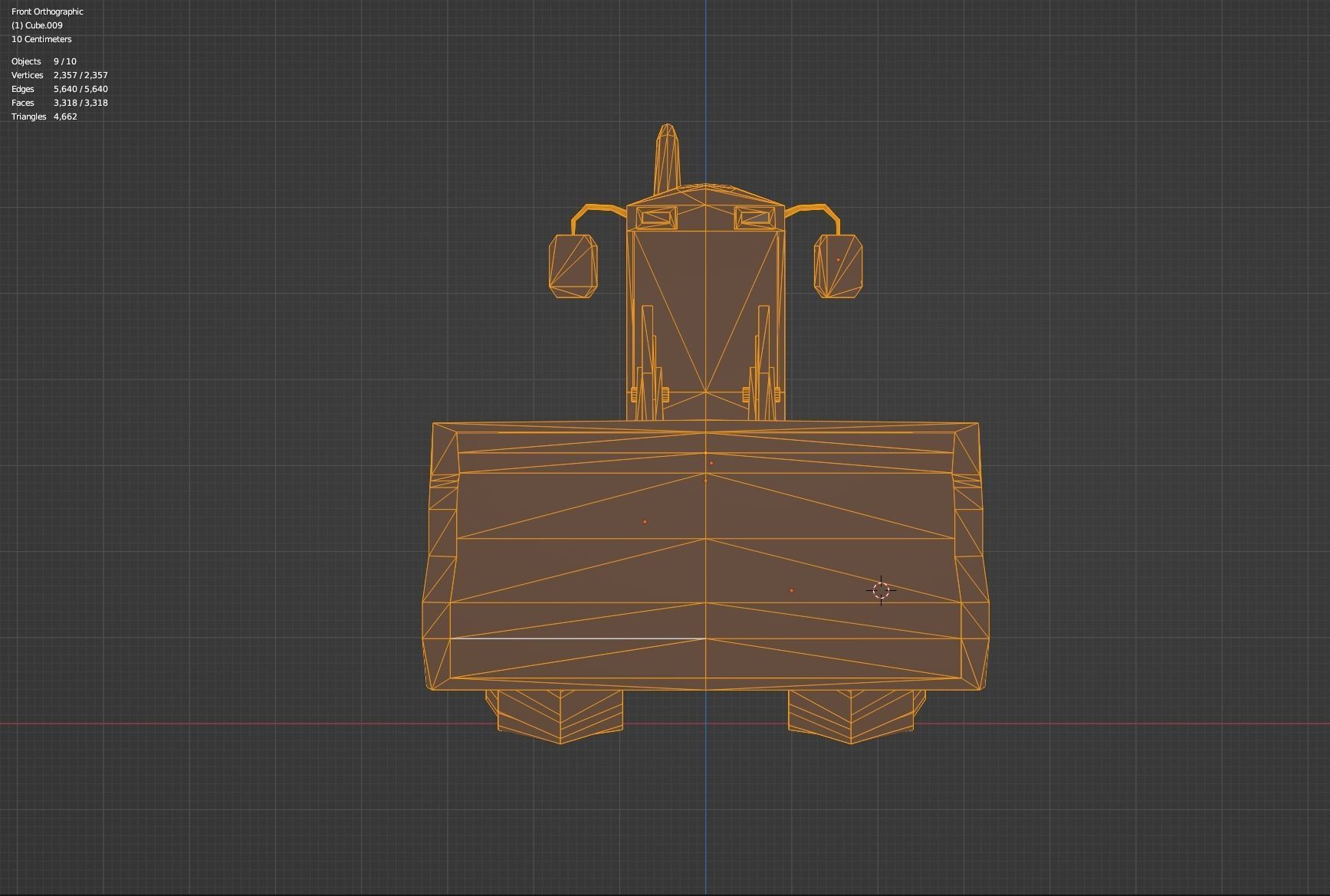Click the "Objects" statistics label
1330x896 pixels.
[x=26, y=61]
